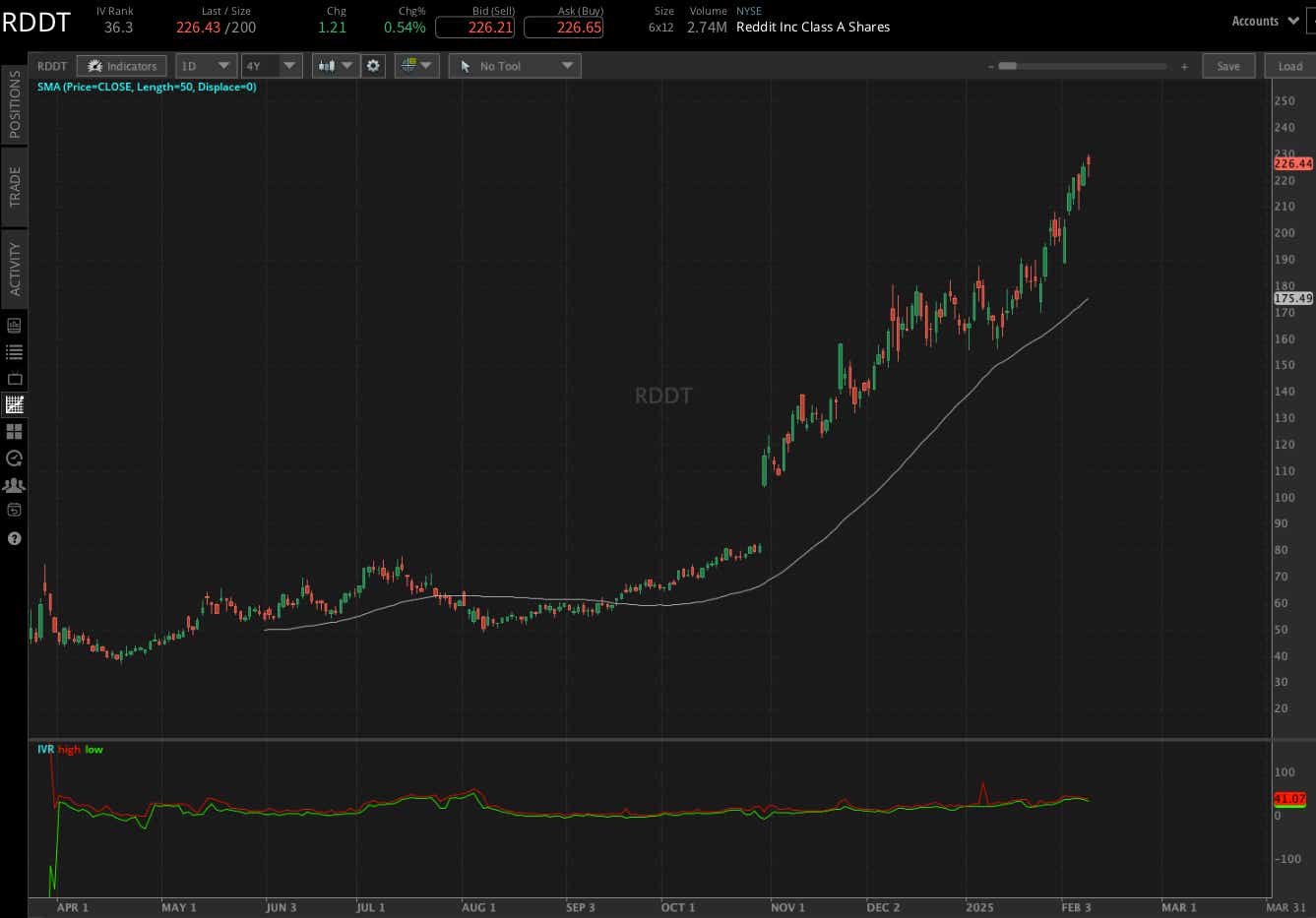Expand the 4Y chart range dropdown
This screenshot has height=918, width=1316.
tap(271, 65)
